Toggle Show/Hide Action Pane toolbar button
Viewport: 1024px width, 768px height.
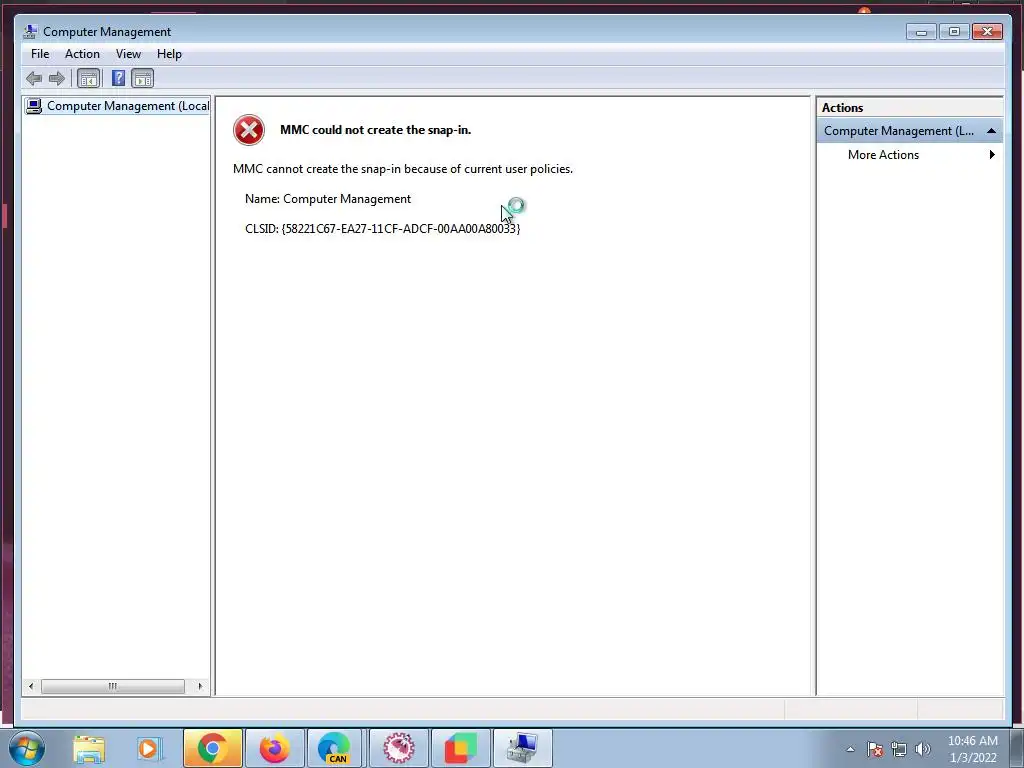click(142, 79)
